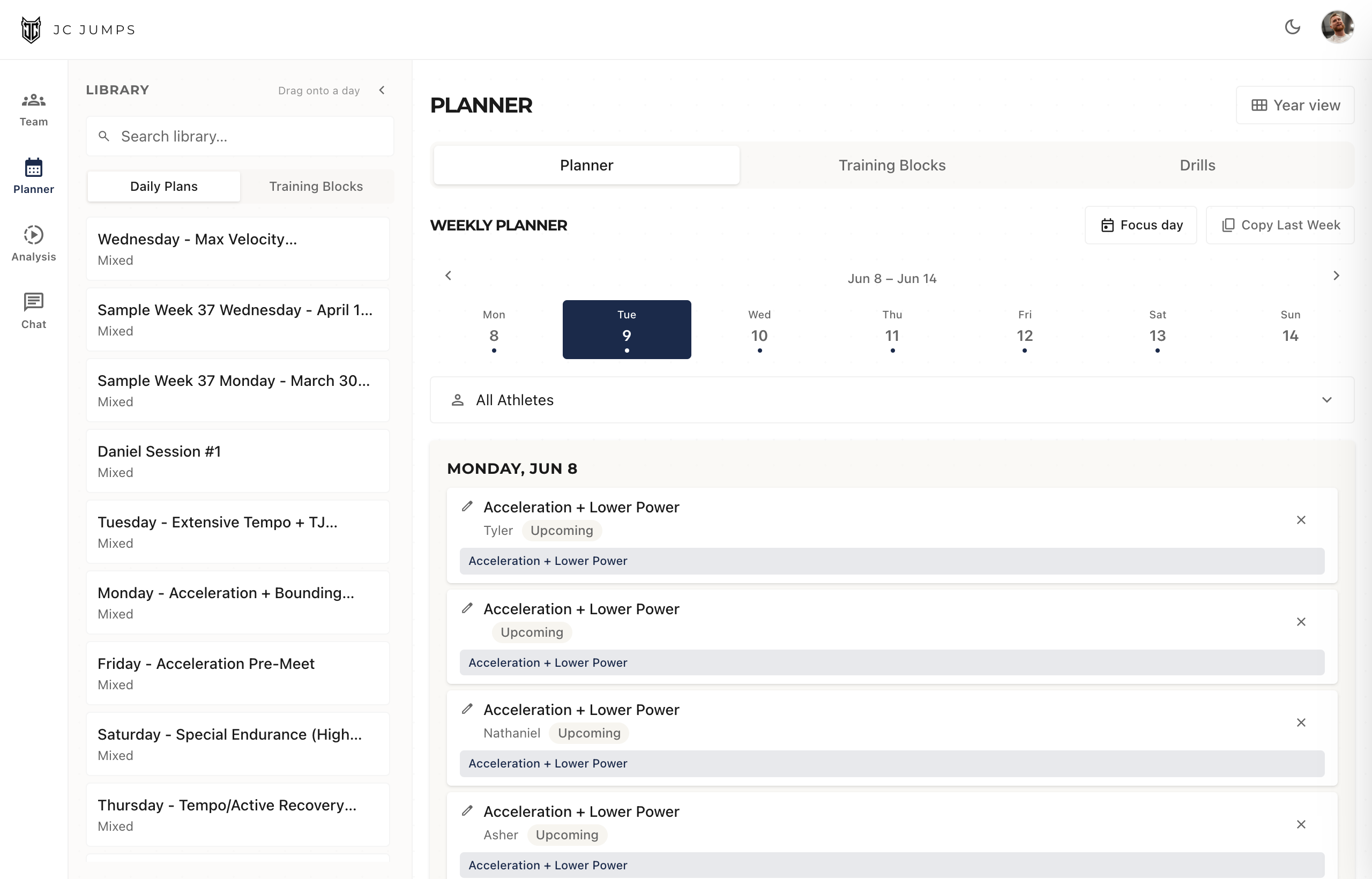Select the Wednesday - Max Velocity plan card
The image size is (1372, 879).
(237, 249)
